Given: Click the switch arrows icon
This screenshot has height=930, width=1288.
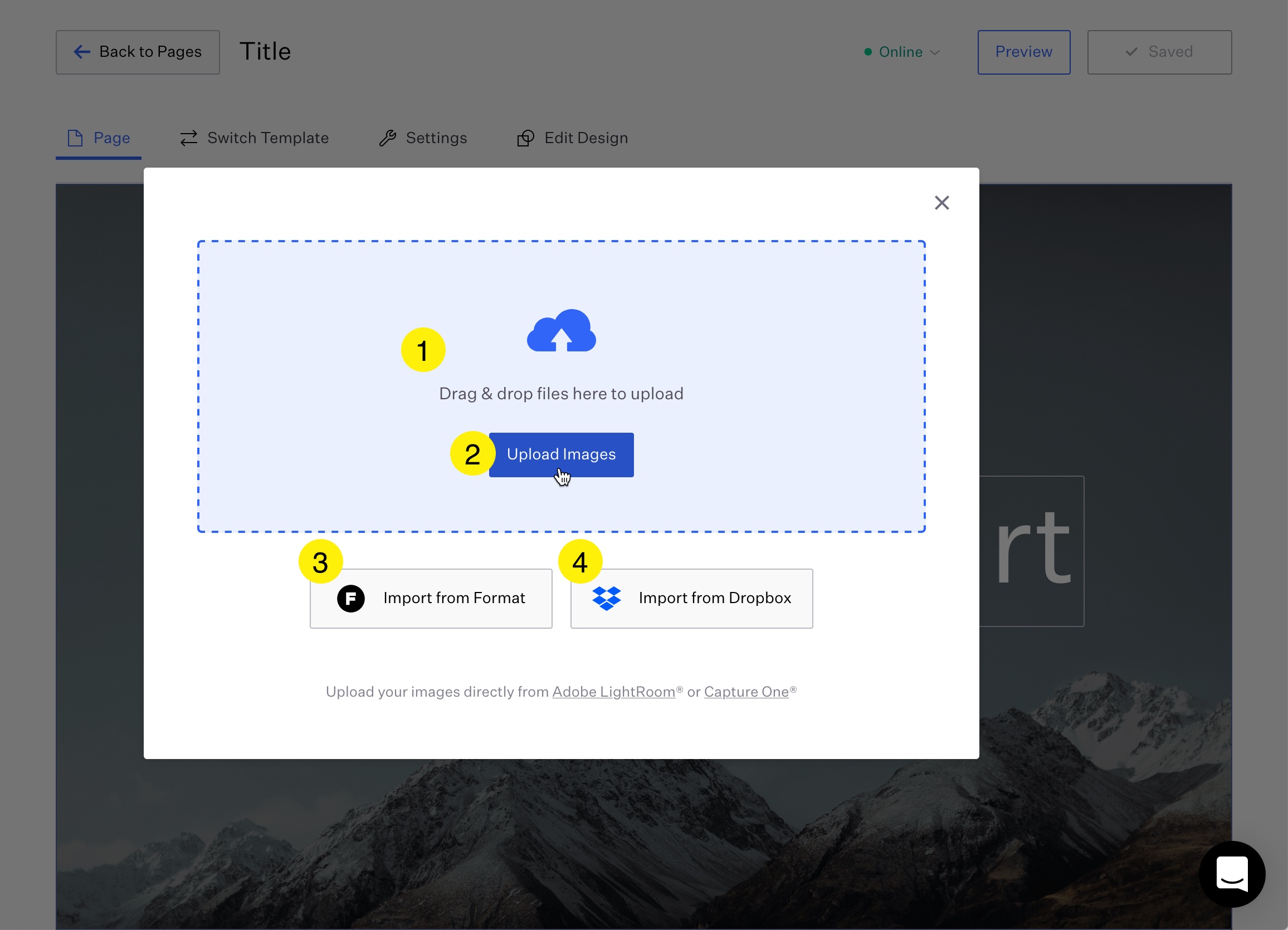Looking at the screenshot, I should click(x=188, y=138).
